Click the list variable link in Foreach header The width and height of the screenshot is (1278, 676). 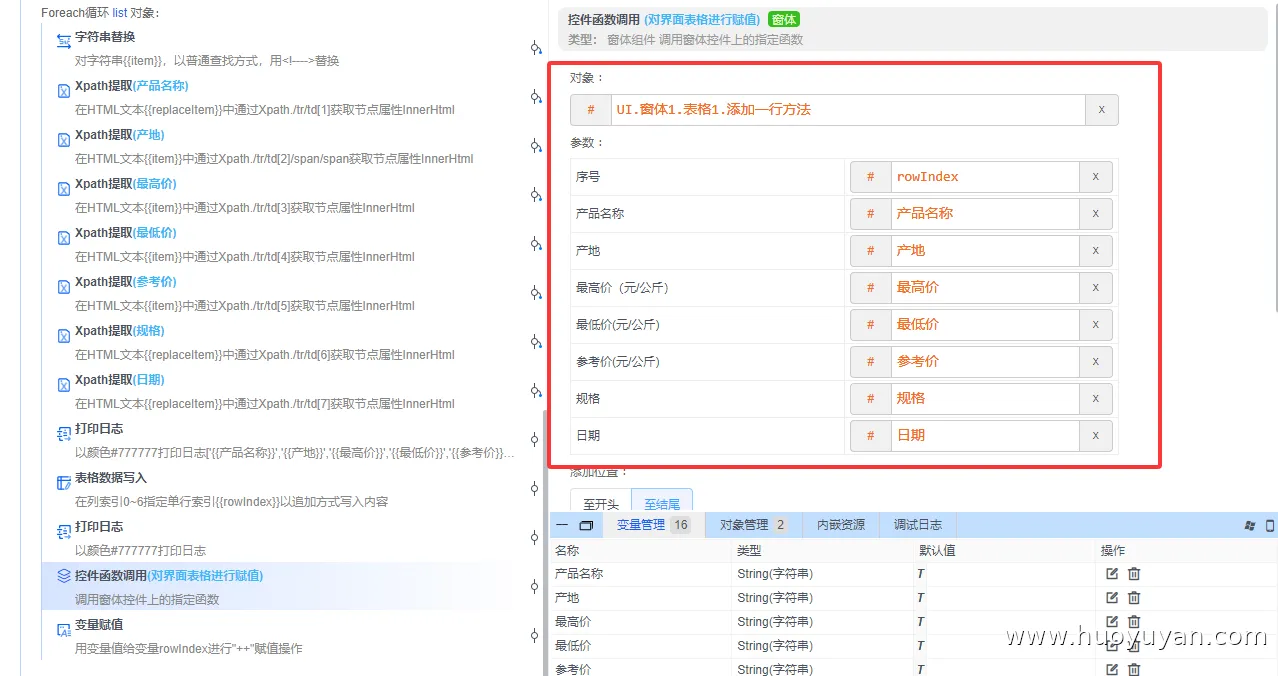pos(119,13)
